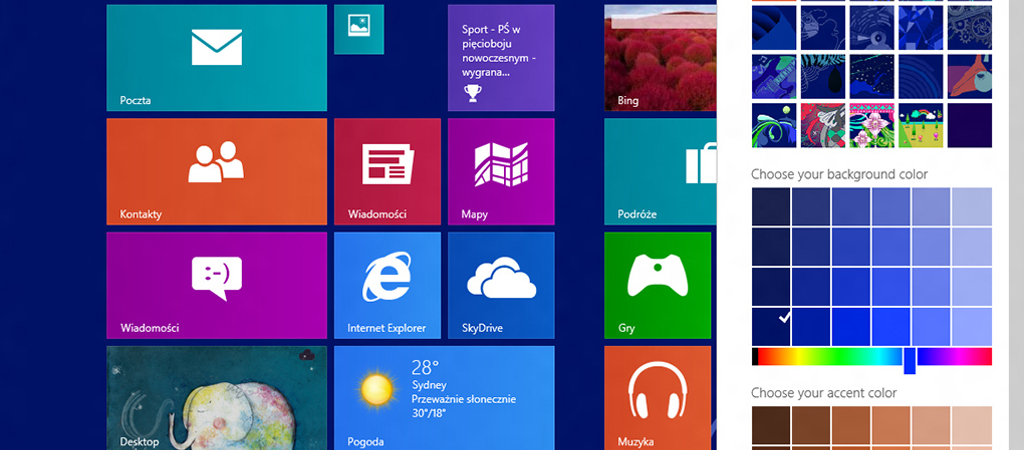
Task: Select the pixel landscape with rainbow pattern
Action: 920,125
